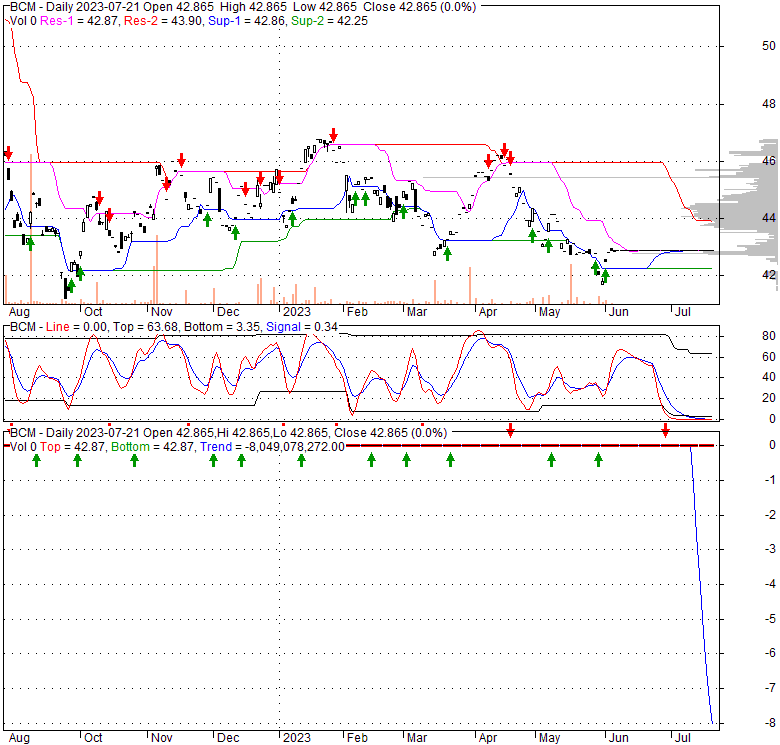Image resolution: width=780 pixels, height=745 pixels.
Task: Click the 20 level on stochastic axis
Action: pos(769,398)
